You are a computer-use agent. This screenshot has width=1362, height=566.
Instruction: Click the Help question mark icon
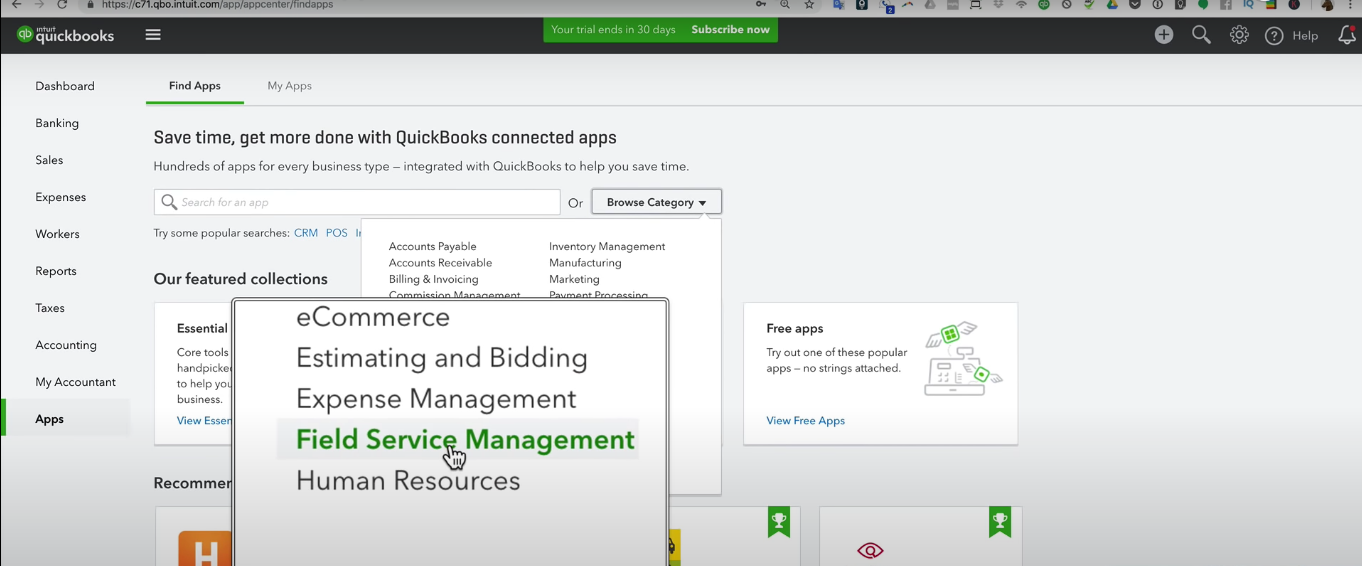[1274, 36]
